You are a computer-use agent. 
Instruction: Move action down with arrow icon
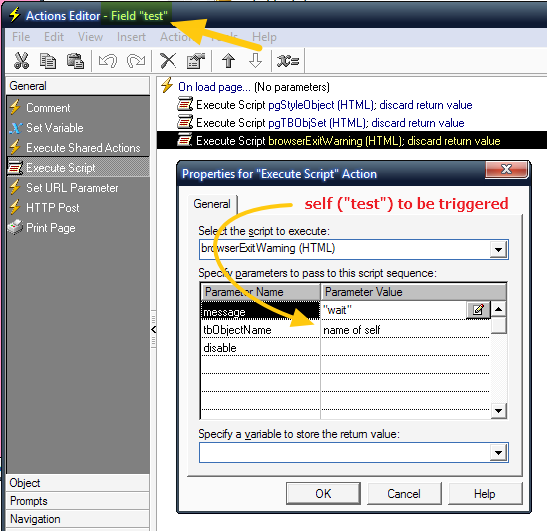pos(255,61)
